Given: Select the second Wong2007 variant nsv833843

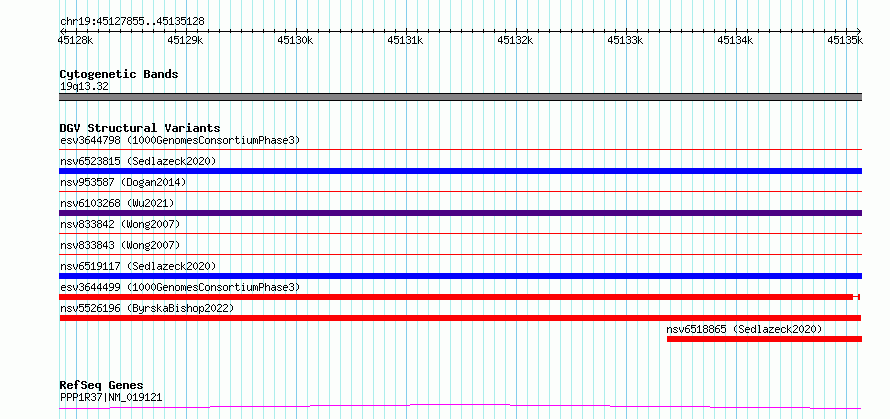Looking at the screenshot, I should click(x=120, y=245).
